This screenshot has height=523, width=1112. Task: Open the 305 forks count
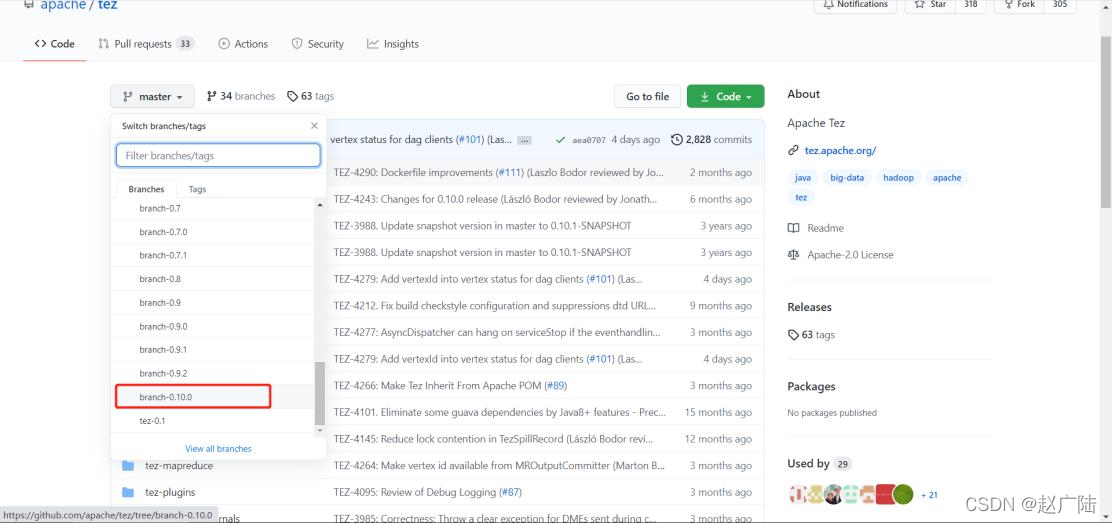pyautogui.click(x=1060, y=4)
